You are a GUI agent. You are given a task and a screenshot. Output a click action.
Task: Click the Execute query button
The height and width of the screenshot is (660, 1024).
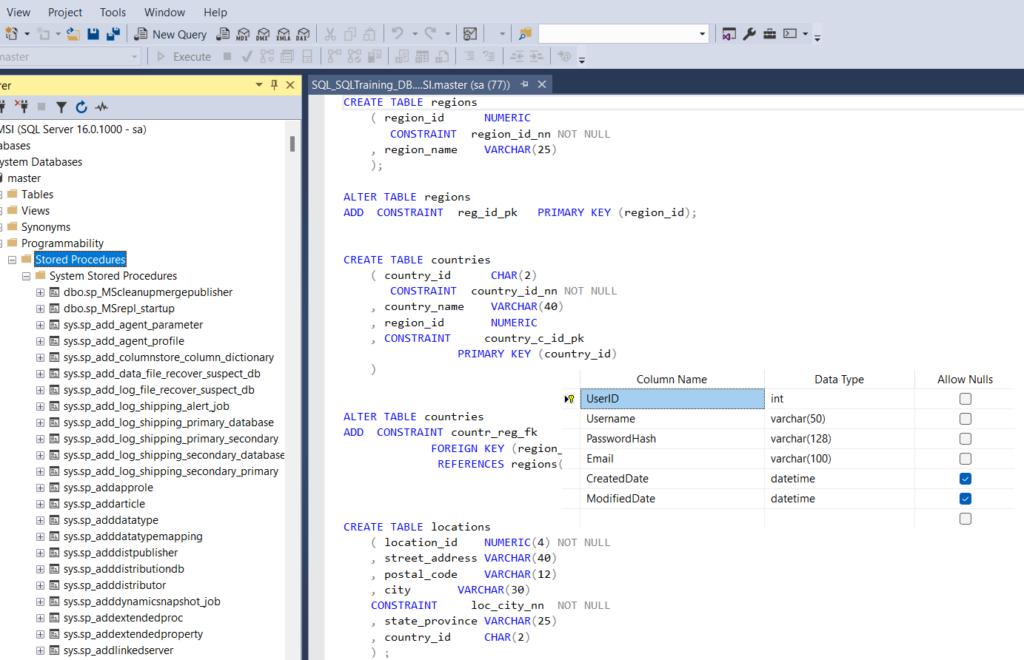[183, 57]
